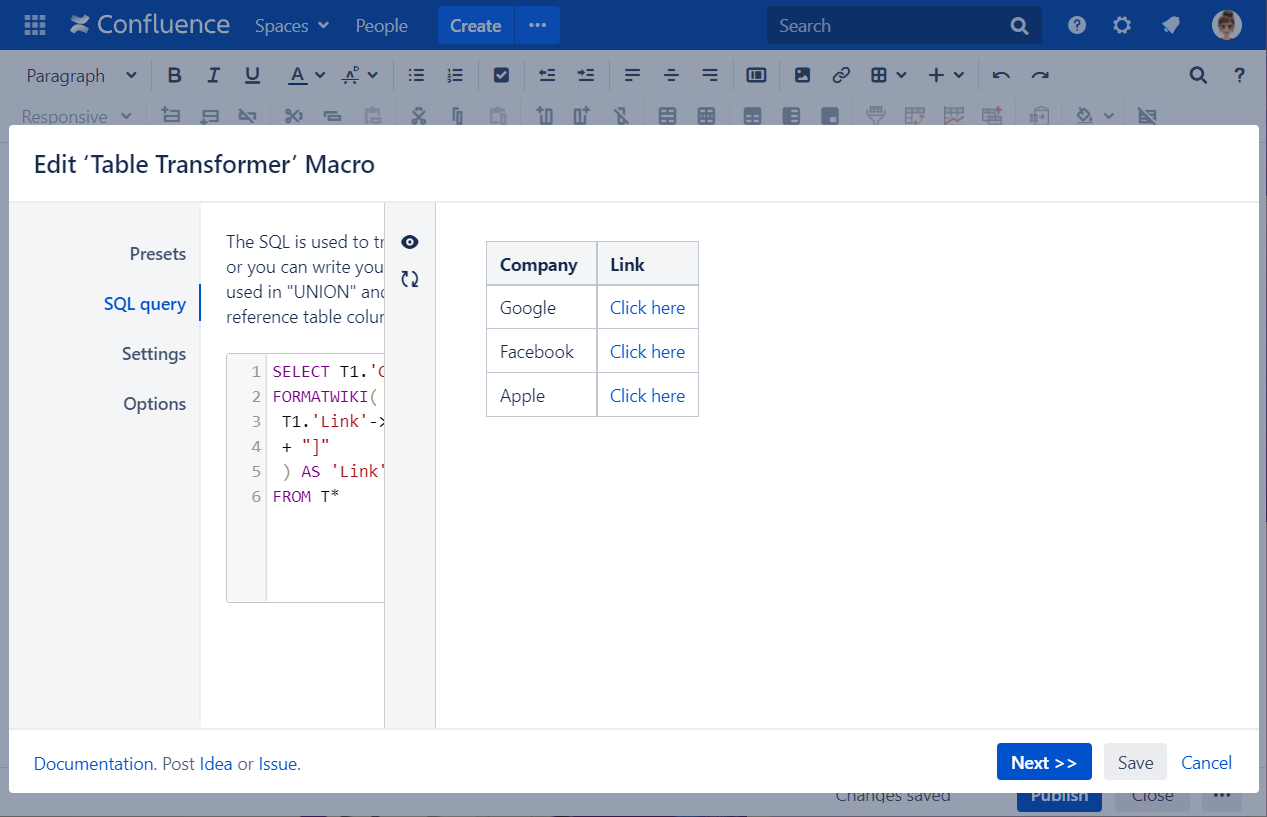This screenshot has height=817, width=1267.
Task: Click the user profile avatar
Action: (1226, 26)
